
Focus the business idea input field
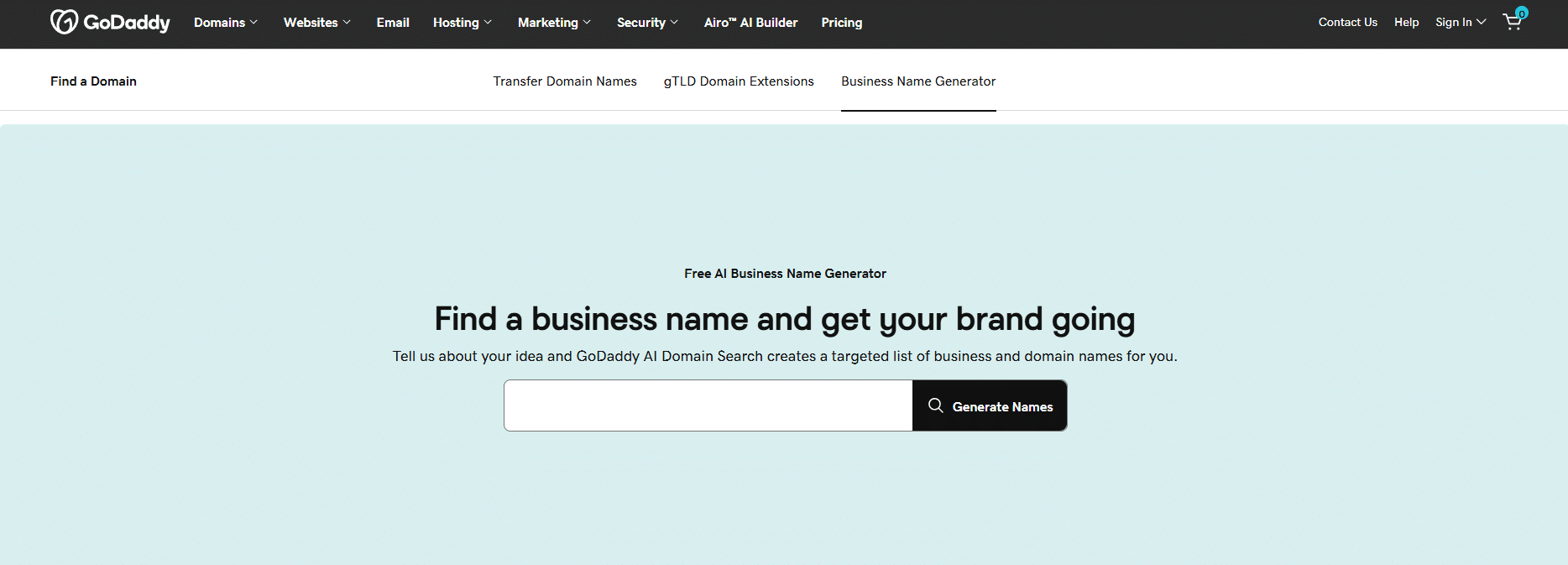pos(708,405)
